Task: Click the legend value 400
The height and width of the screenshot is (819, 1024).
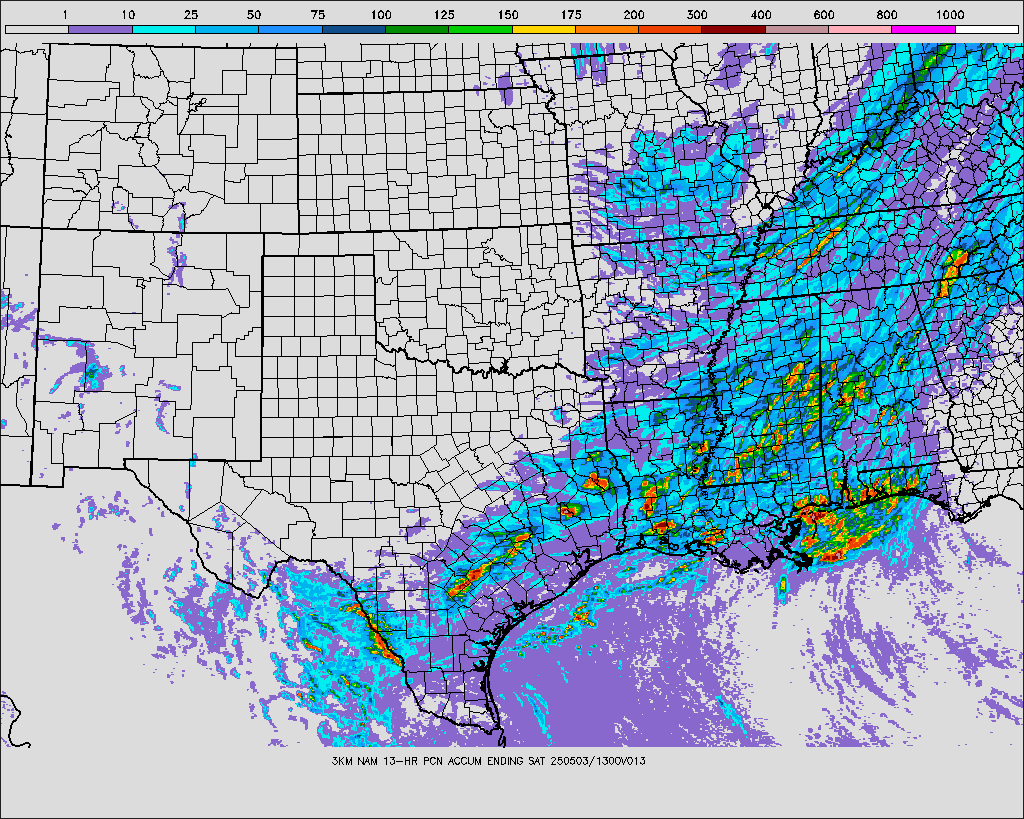Action: coord(761,15)
